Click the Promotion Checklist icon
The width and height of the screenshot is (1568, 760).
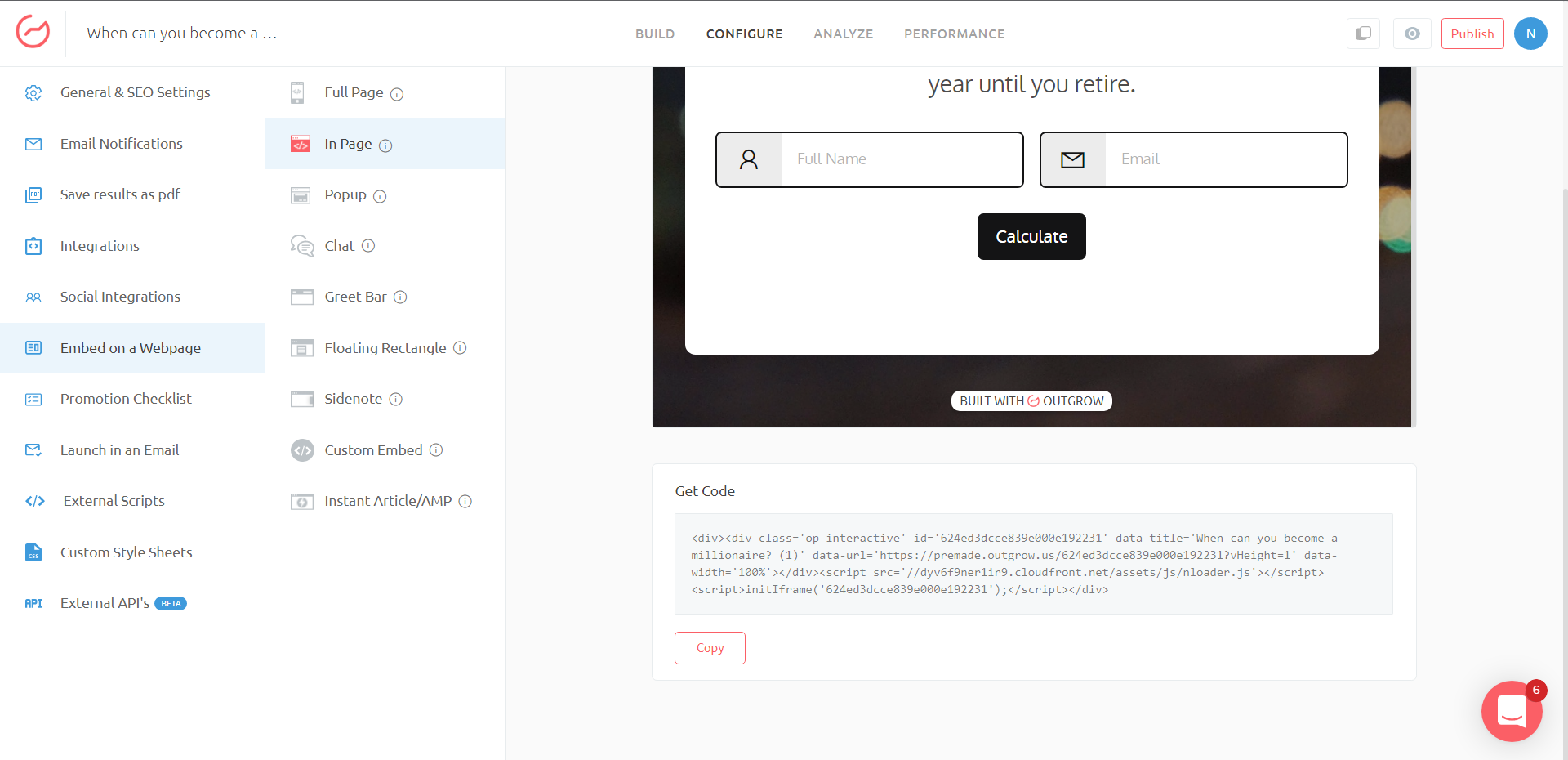33,399
